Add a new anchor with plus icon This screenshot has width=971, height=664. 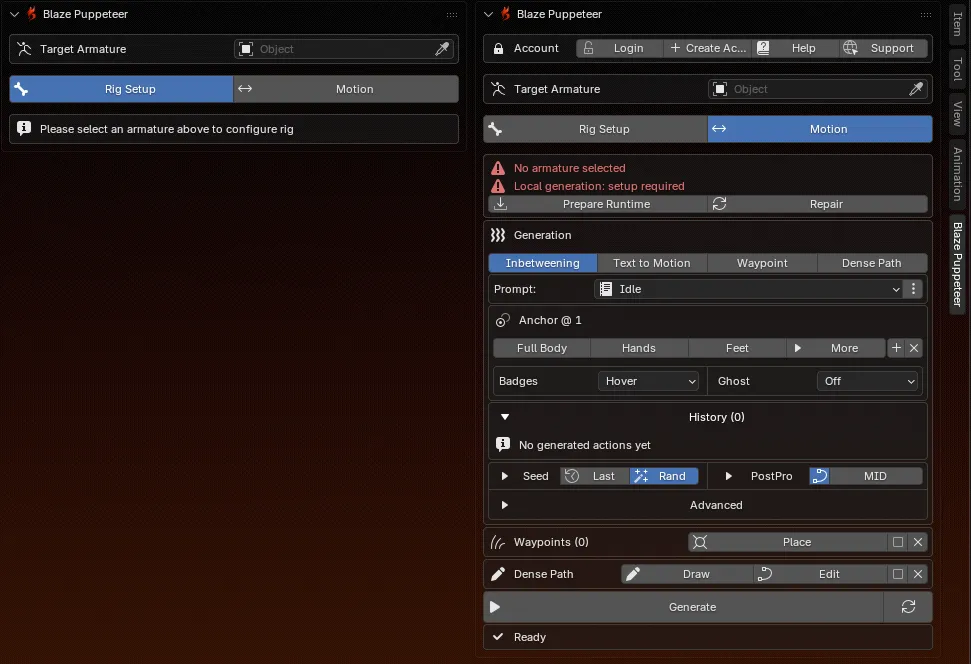coord(895,348)
